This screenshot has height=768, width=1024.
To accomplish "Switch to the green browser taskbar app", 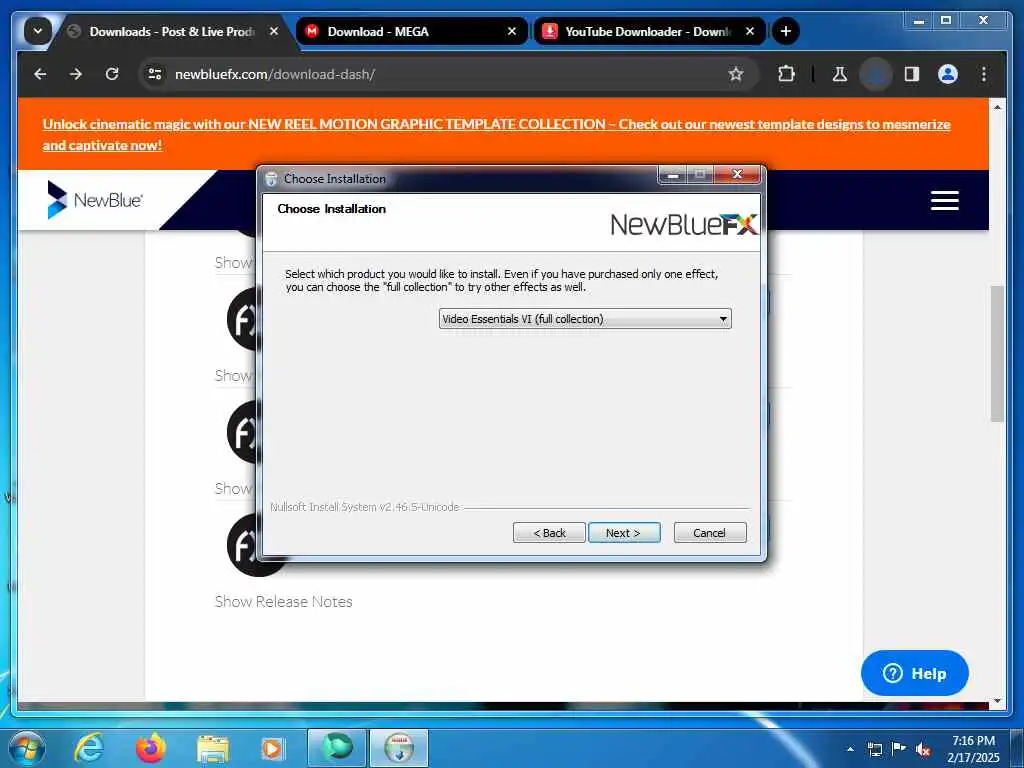I will [337, 748].
